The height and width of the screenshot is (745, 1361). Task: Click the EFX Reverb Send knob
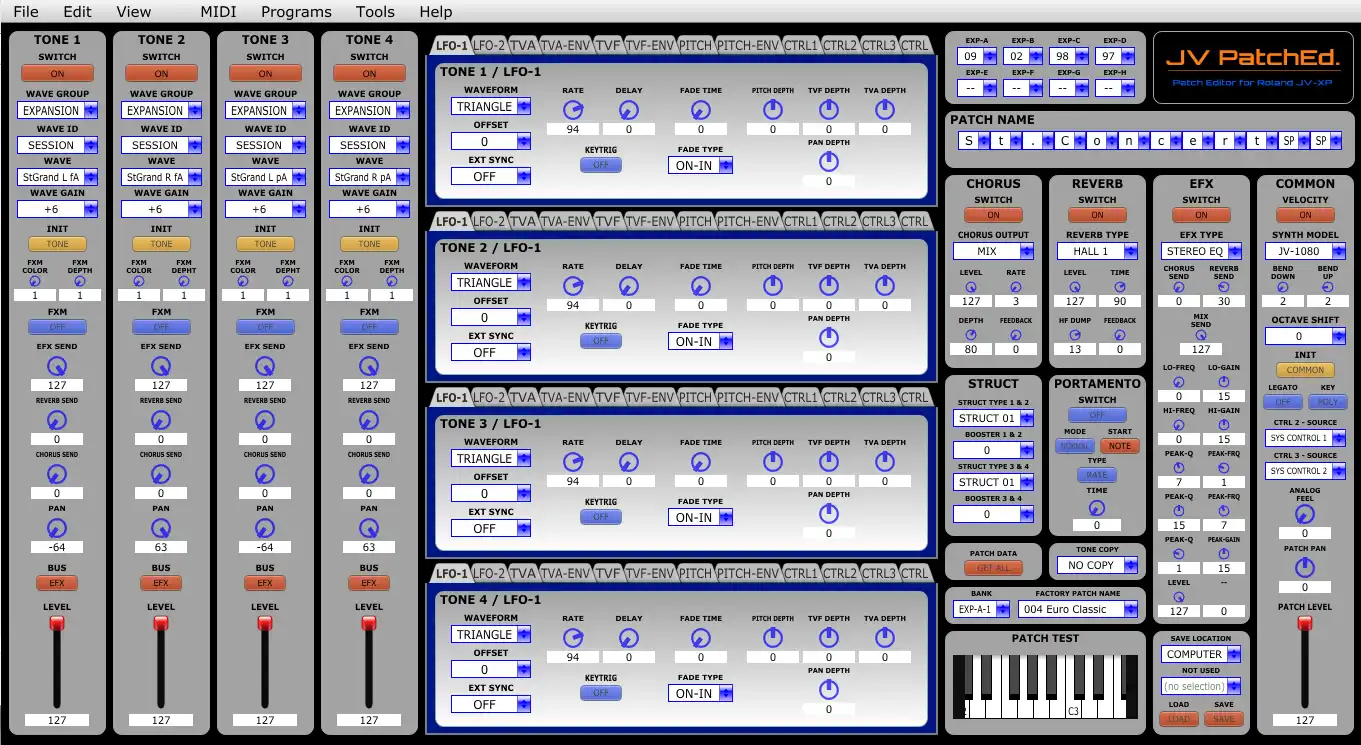(x=1224, y=287)
